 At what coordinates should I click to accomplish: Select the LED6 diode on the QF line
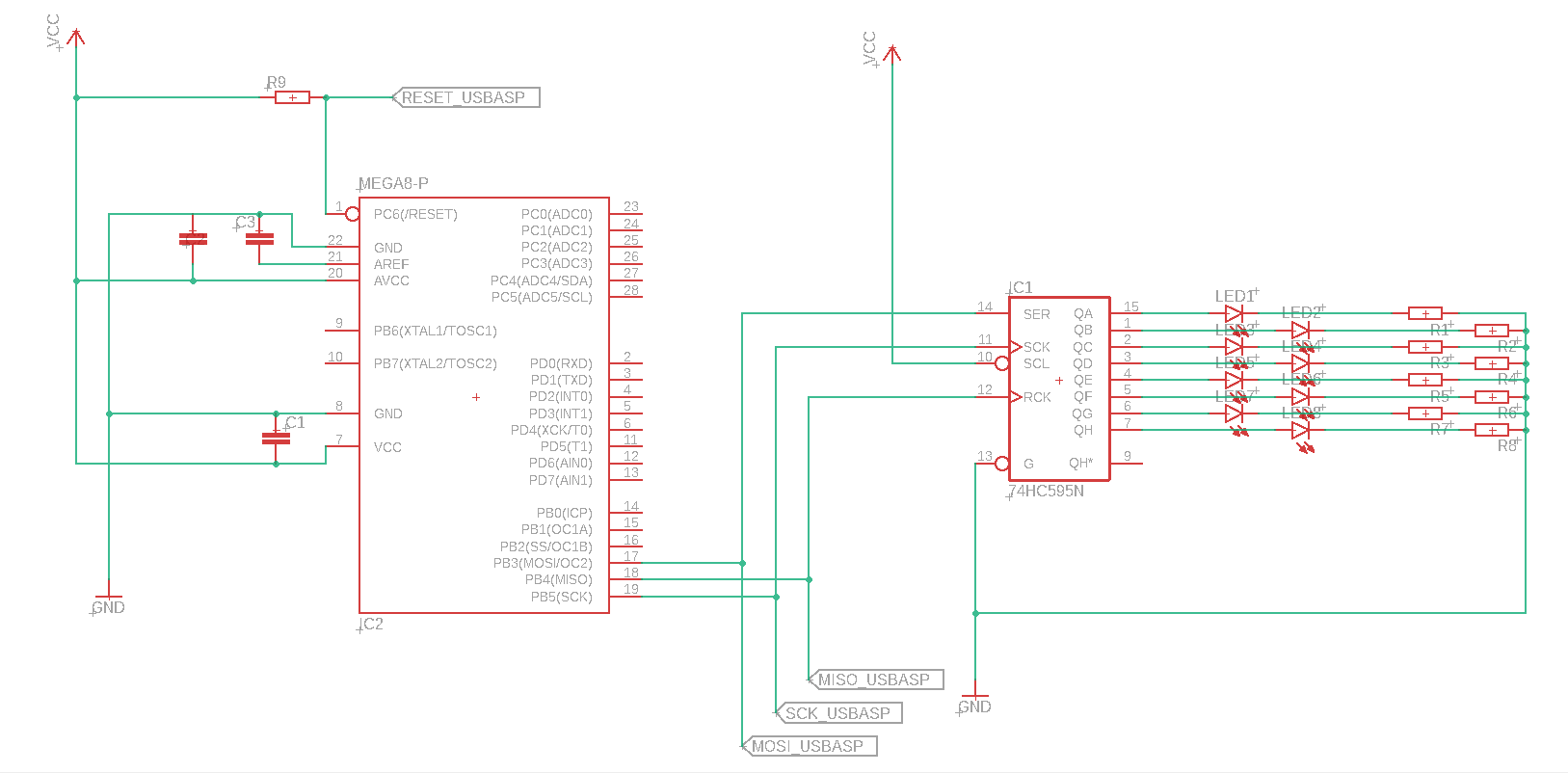[1301, 396]
